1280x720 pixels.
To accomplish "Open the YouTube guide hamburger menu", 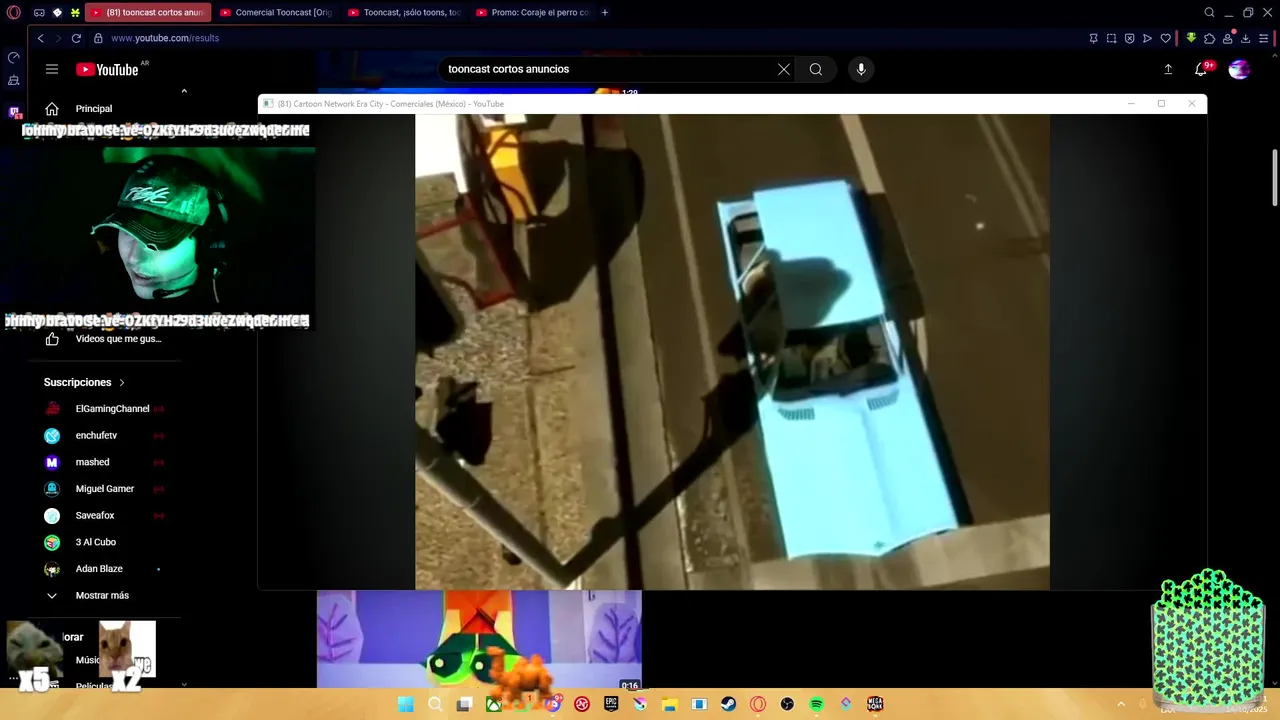I will 52,69.
